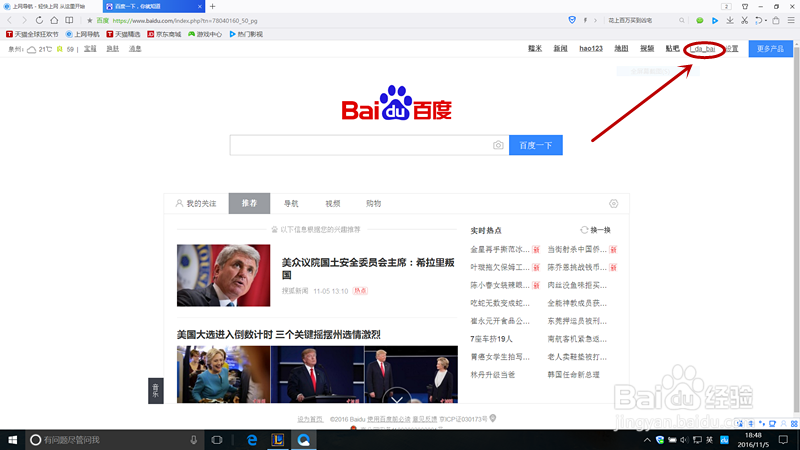Open the 热门影视 bookmark
Screen dimensions: 800x450
[x=246, y=34]
